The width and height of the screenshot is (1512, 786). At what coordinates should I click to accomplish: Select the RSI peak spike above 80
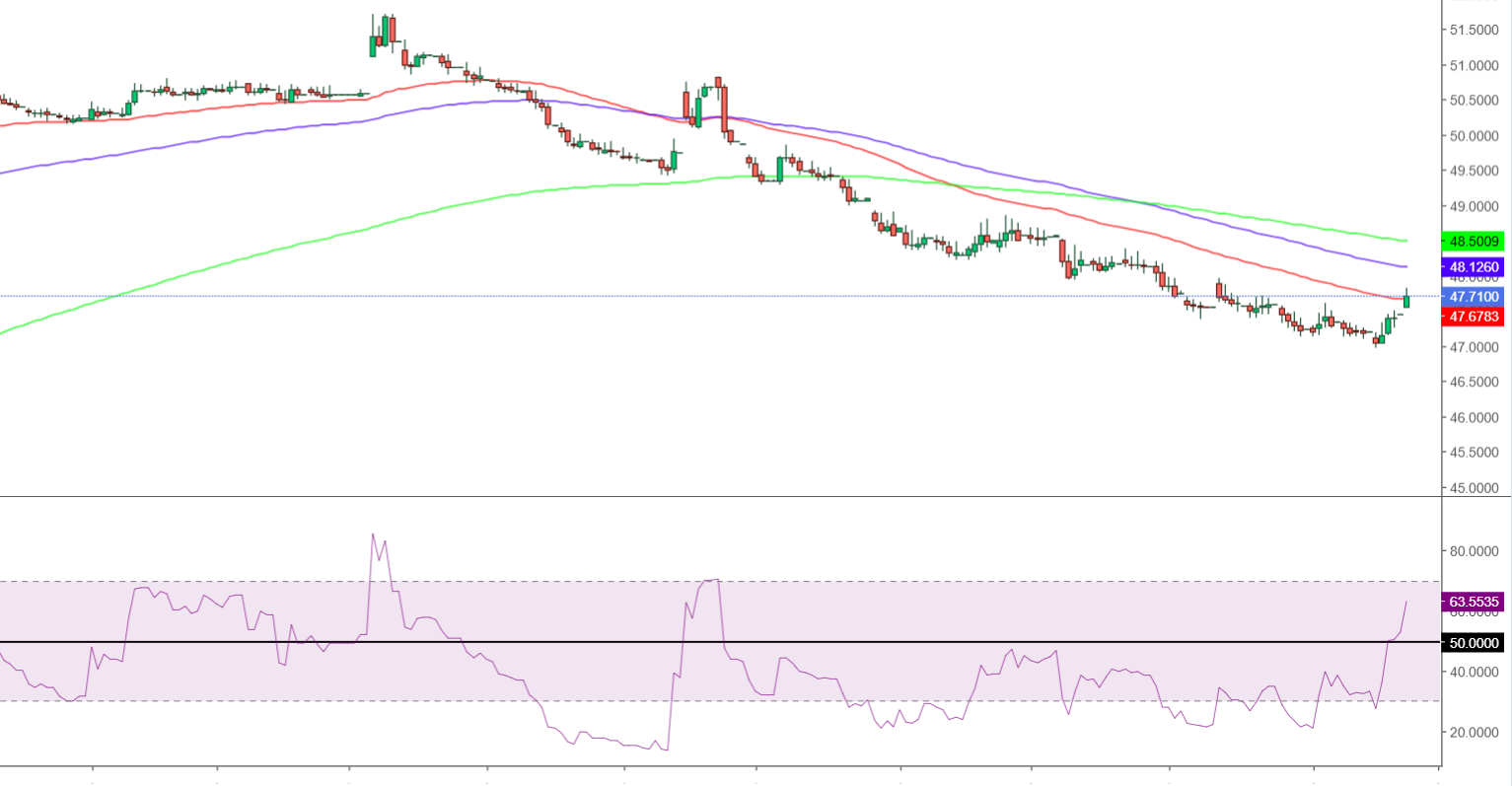373,536
